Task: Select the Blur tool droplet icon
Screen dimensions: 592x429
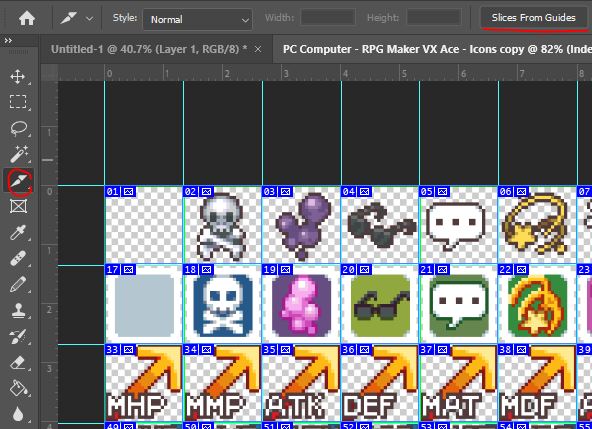Action: (18, 414)
